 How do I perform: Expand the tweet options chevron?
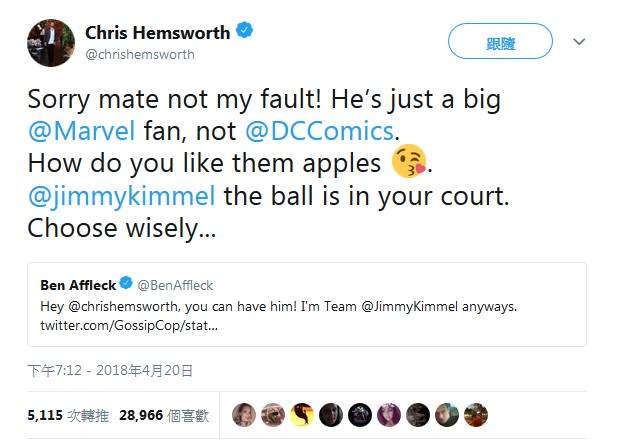579,42
